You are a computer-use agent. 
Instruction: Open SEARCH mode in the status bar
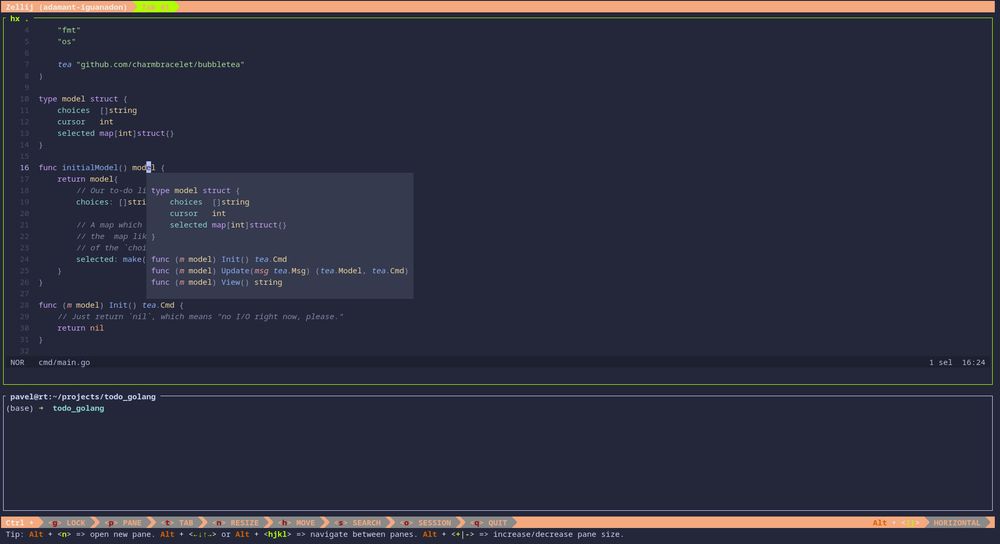pos(358,522)
